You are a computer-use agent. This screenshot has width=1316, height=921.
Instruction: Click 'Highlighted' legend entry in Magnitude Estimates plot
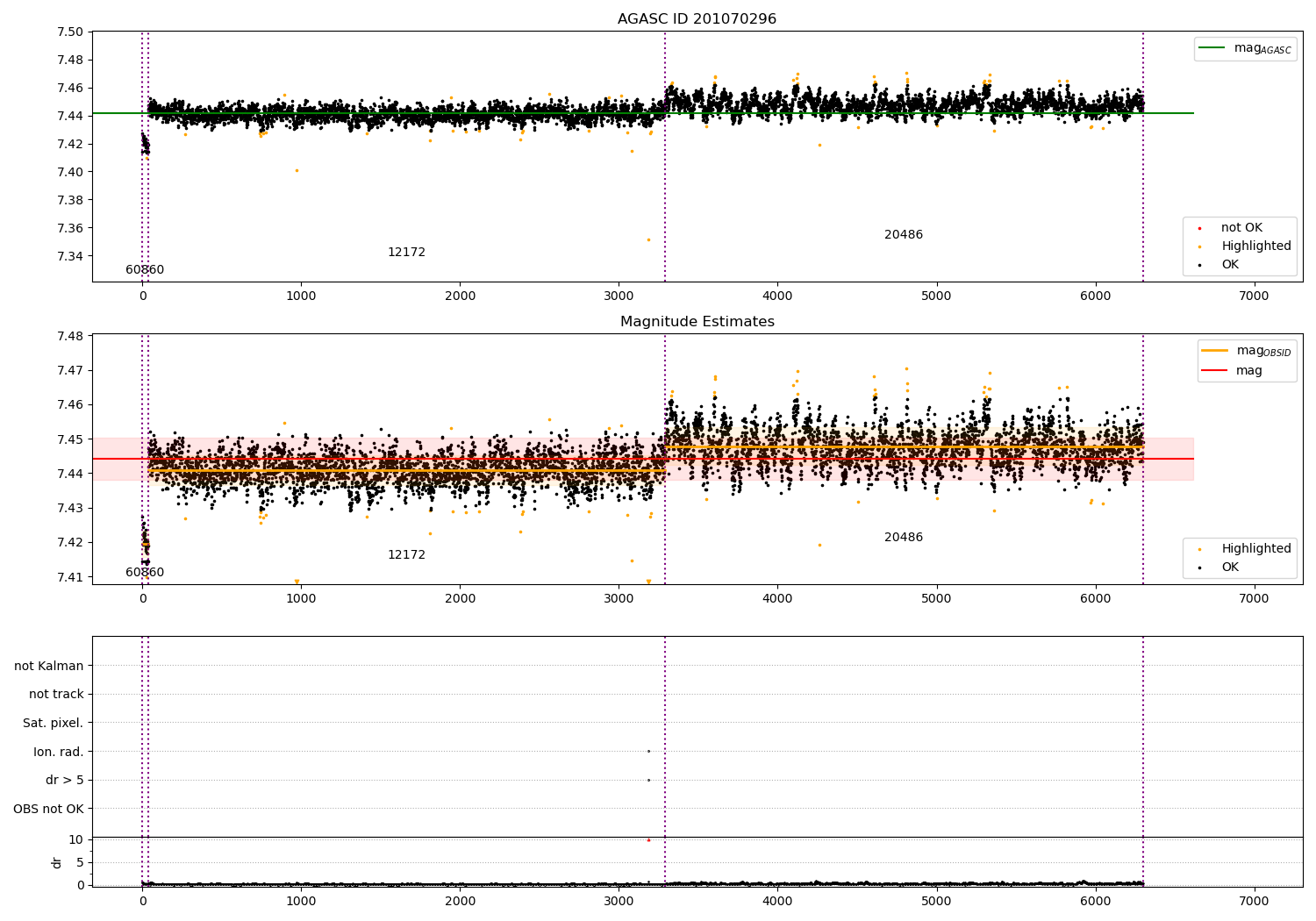click(x=1255, y=549)
